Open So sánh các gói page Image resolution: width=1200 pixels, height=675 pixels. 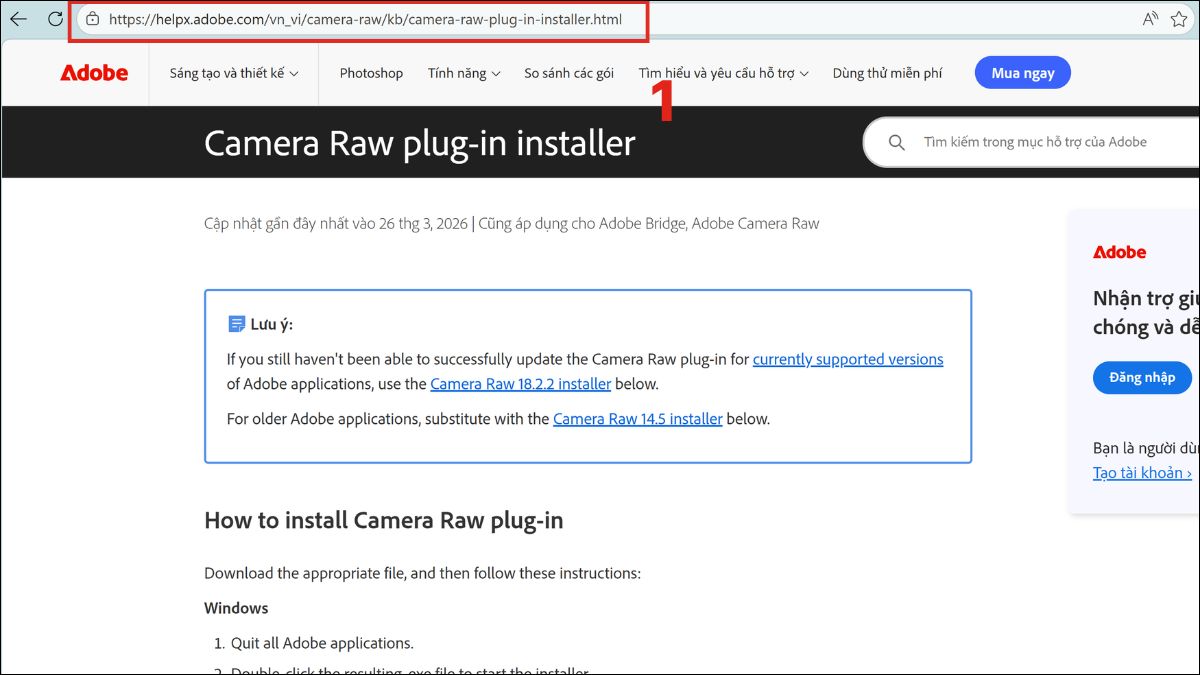[x=569, y=72]
